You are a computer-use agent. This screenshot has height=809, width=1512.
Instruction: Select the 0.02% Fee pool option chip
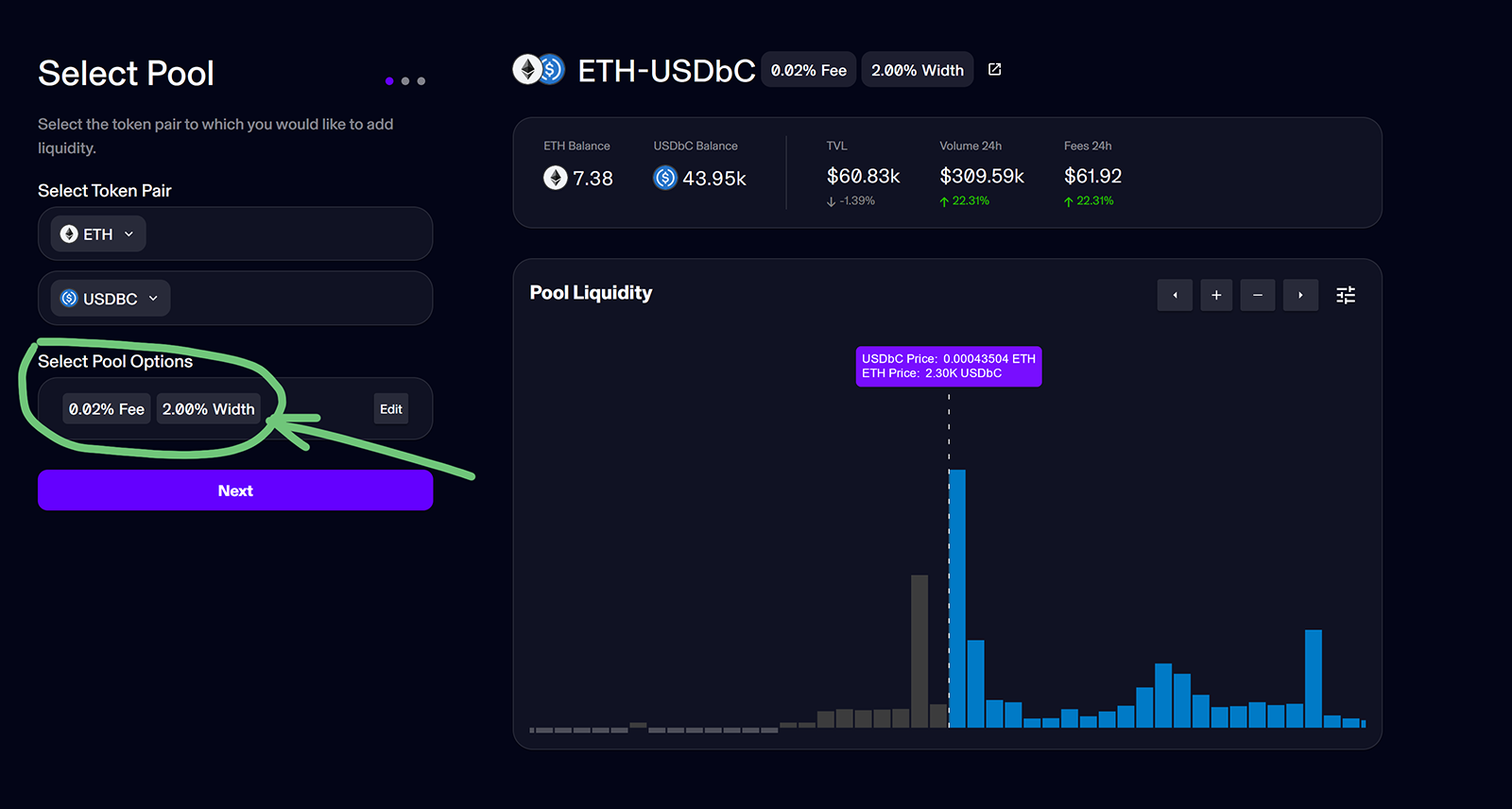coord(107,409)
